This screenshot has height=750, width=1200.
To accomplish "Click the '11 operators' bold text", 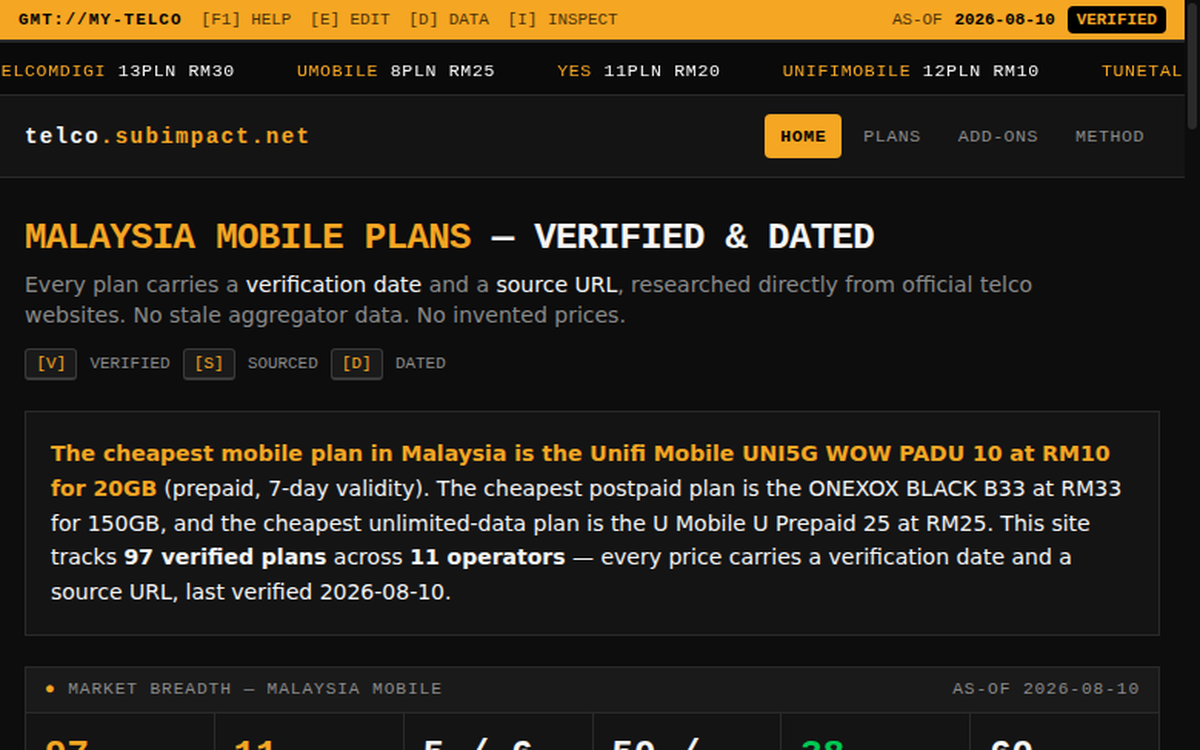I will [487, 557].
